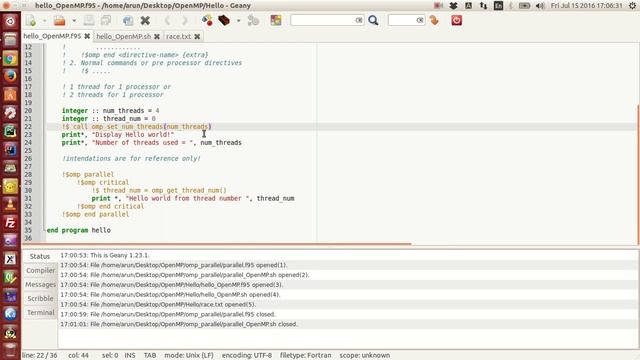640x360 pixels.
Task: Select the 'race.txt opened(5).' status message
Action: (158, 304)
